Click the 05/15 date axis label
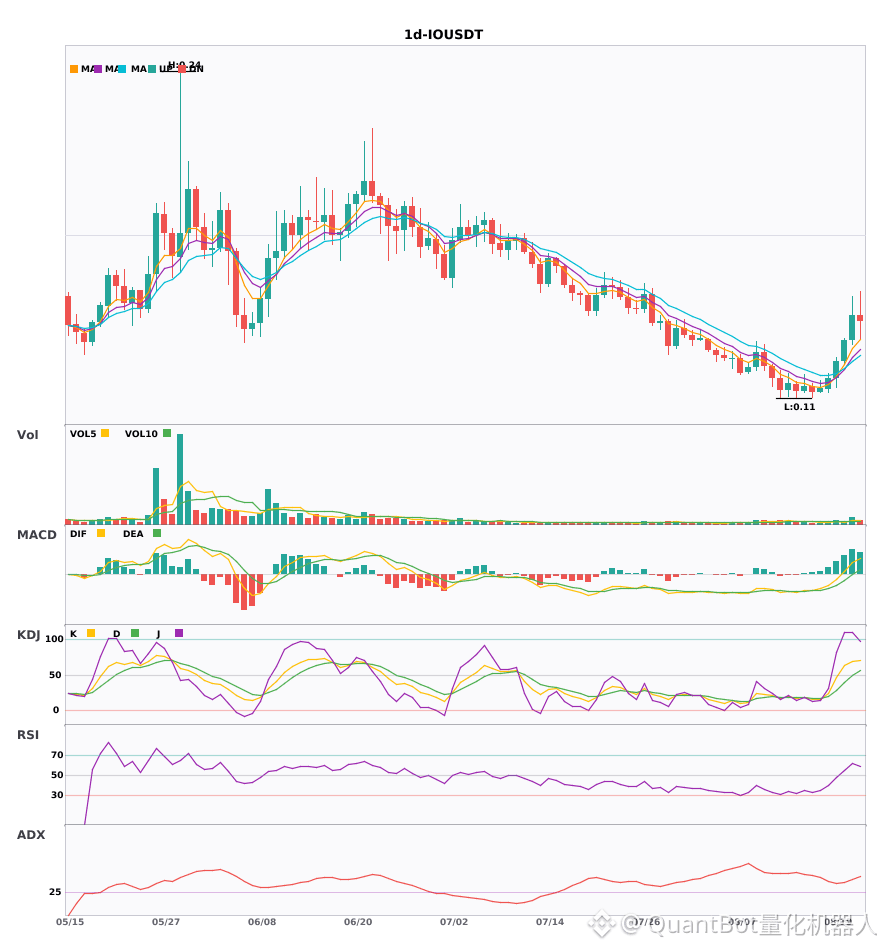This screenshot has width=885, height=950. pos(70,922)
